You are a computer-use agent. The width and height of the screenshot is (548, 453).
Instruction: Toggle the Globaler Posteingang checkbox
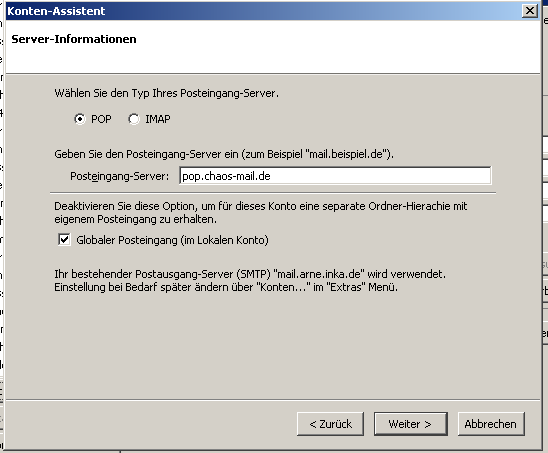pos(64,240)
